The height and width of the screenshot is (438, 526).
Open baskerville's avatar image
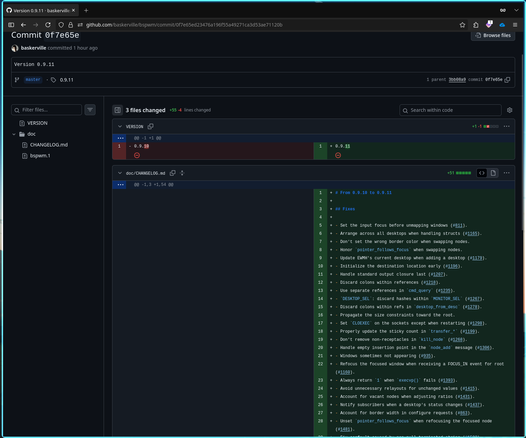[x=15, y=48]
